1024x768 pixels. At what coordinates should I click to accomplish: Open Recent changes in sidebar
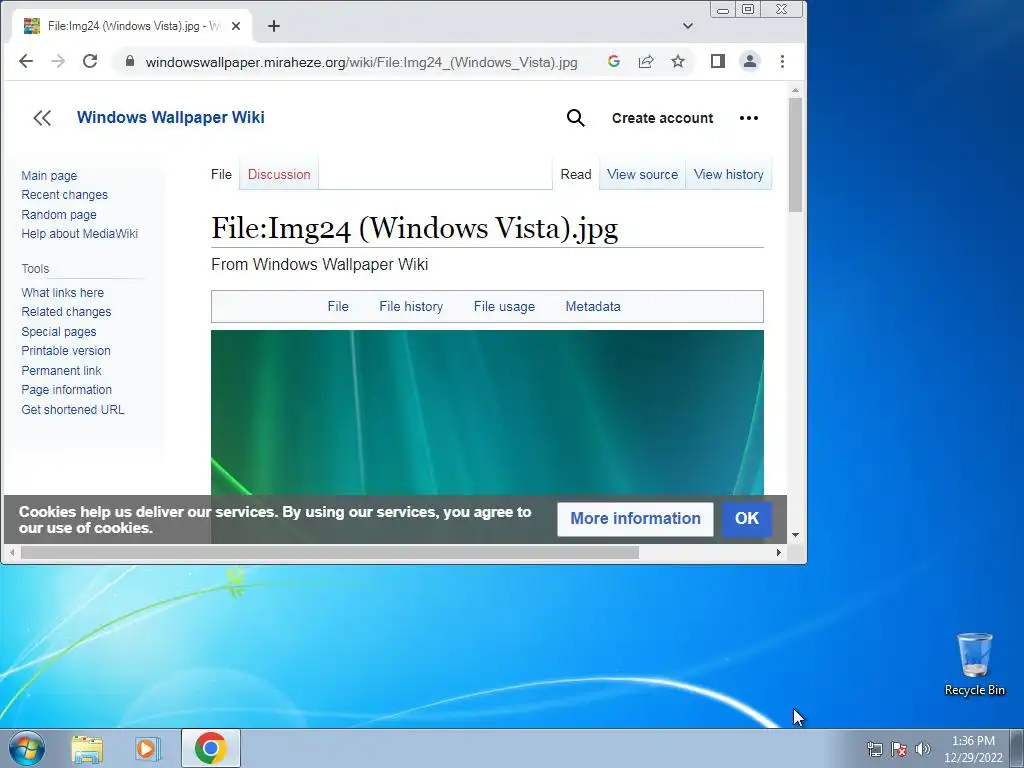[64, 195]
